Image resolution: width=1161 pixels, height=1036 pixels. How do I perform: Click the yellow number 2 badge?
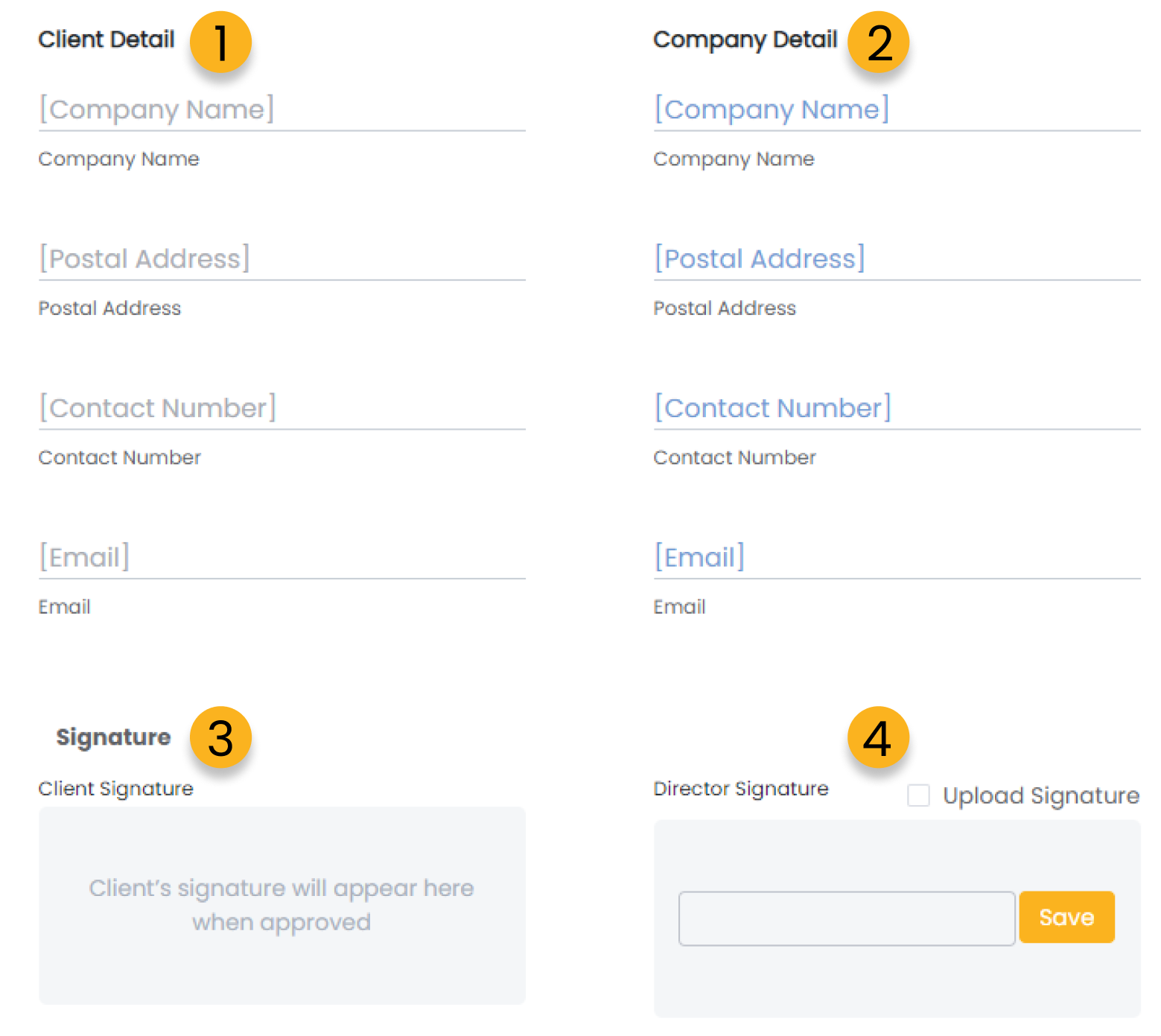point(879,42)
